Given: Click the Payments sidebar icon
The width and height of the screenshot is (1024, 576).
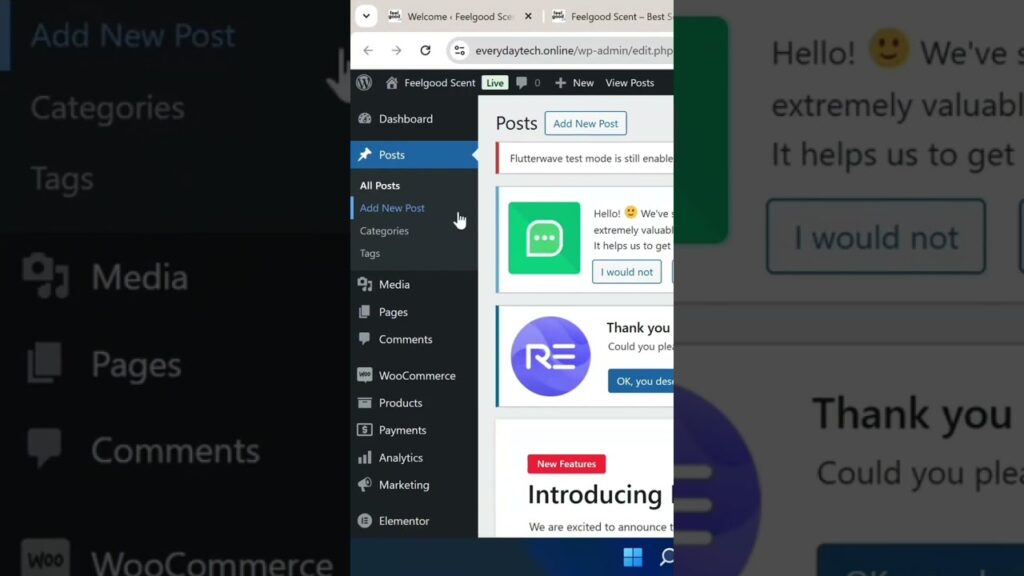Looking at the screenshot, I should 365,431.
